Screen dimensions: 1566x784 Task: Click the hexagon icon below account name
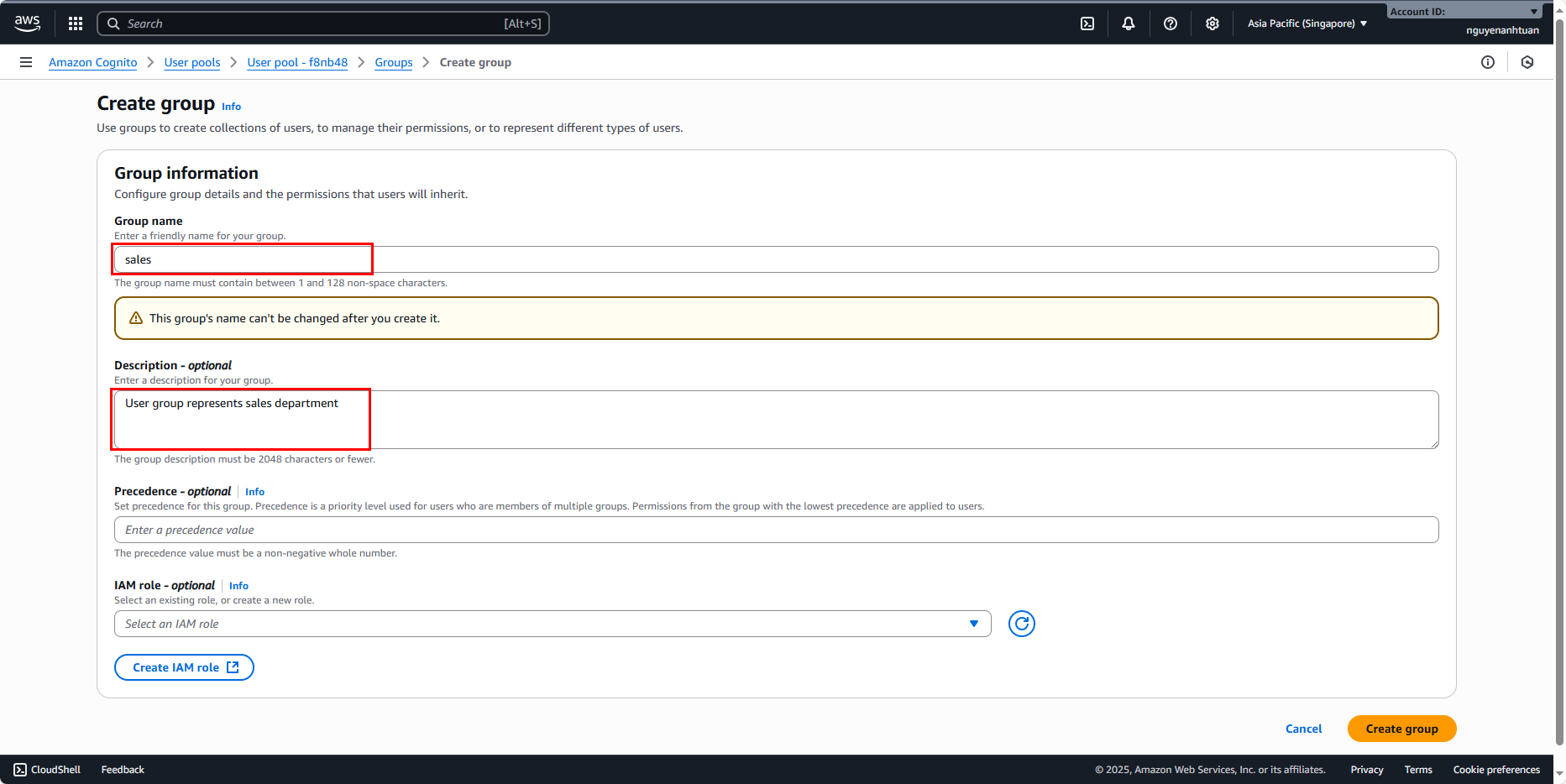(1527, 62)
